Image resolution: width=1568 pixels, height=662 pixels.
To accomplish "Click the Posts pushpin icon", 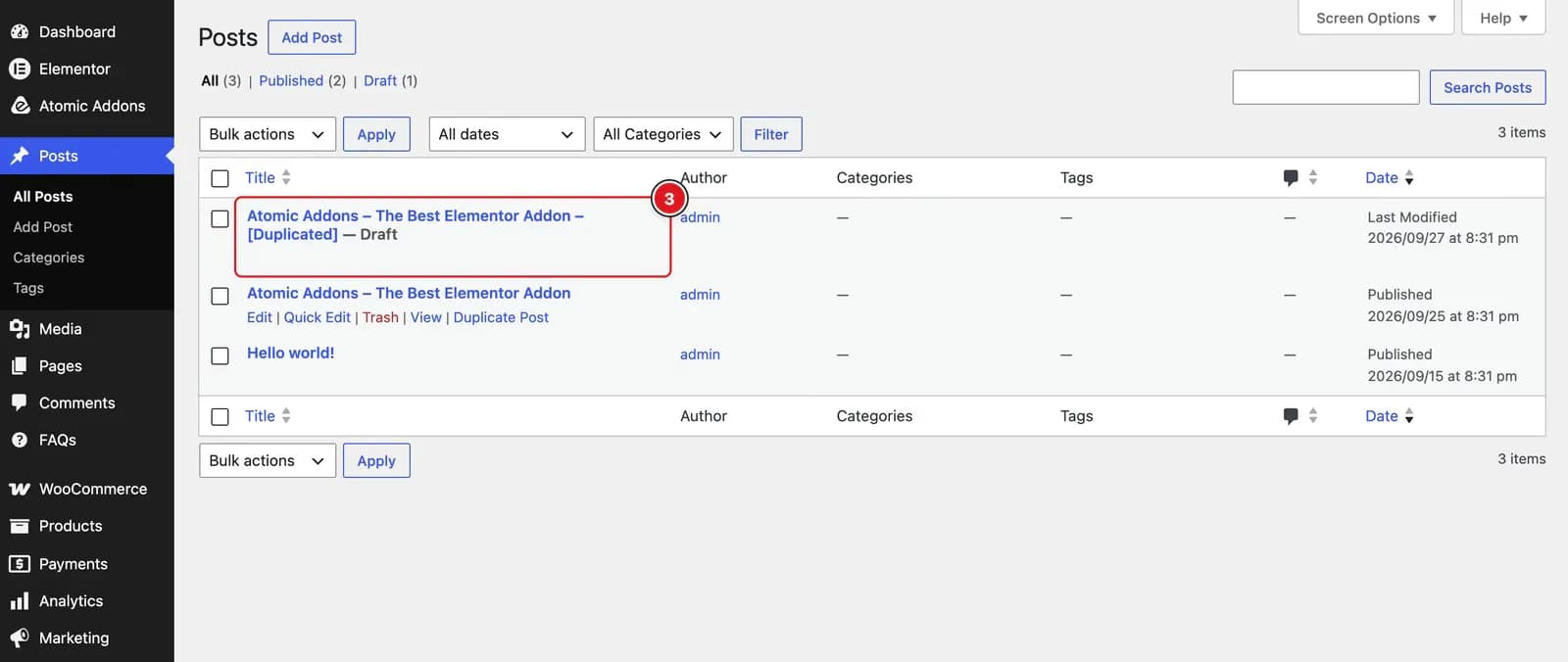I will pos(20,156).
